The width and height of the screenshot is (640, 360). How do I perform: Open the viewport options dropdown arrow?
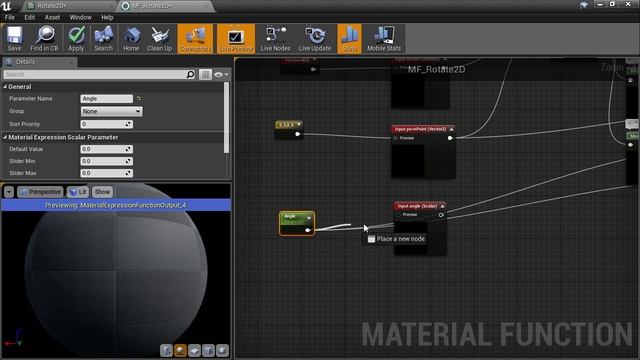(9, 192)
